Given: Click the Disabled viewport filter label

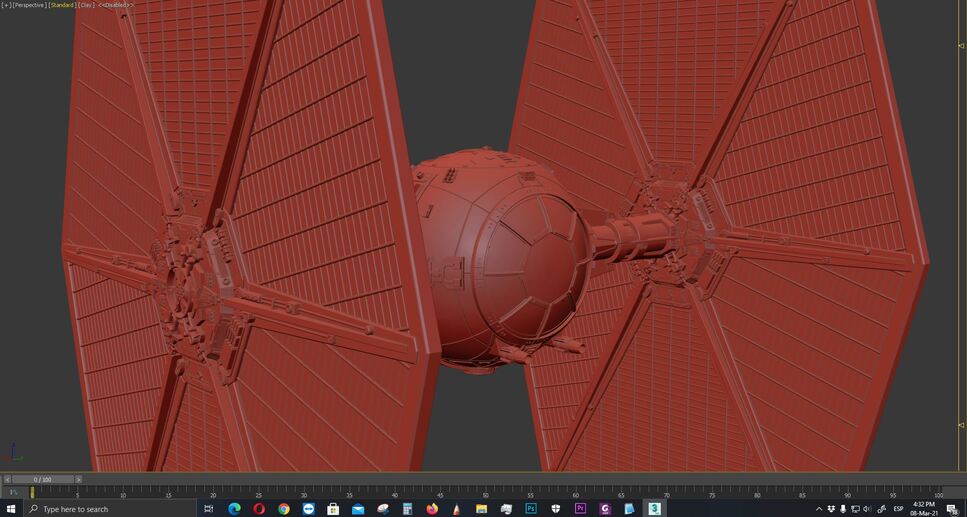Looking at the screenshot, I should 116,5.
